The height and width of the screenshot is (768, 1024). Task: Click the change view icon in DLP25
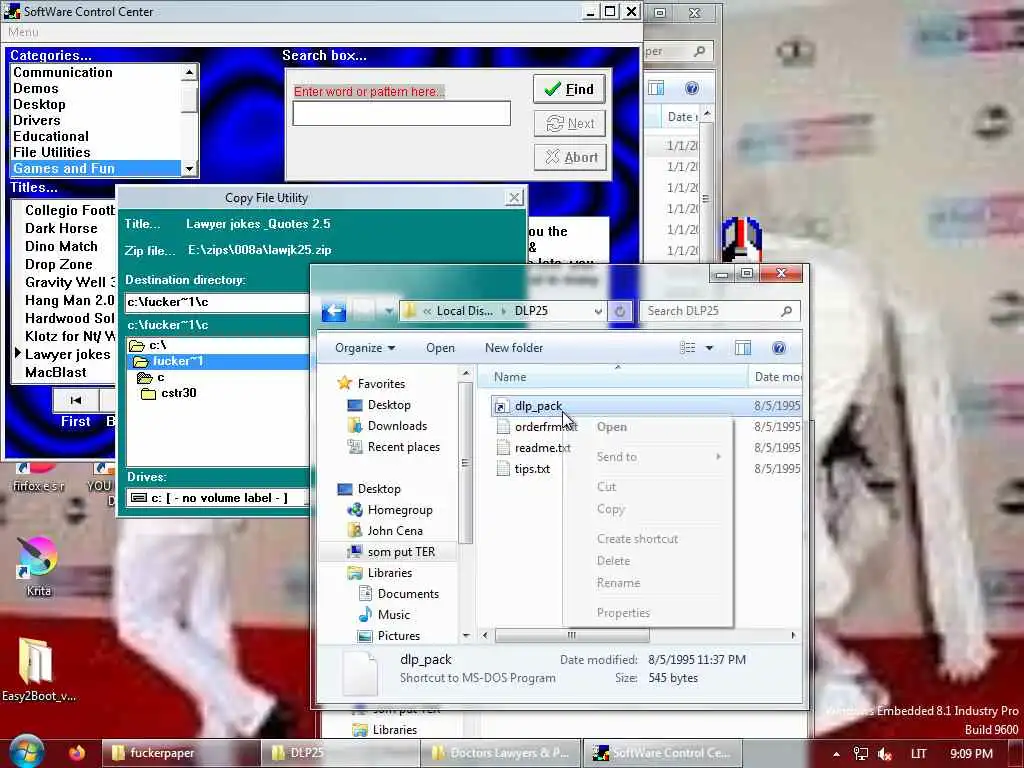pos(688,348)
